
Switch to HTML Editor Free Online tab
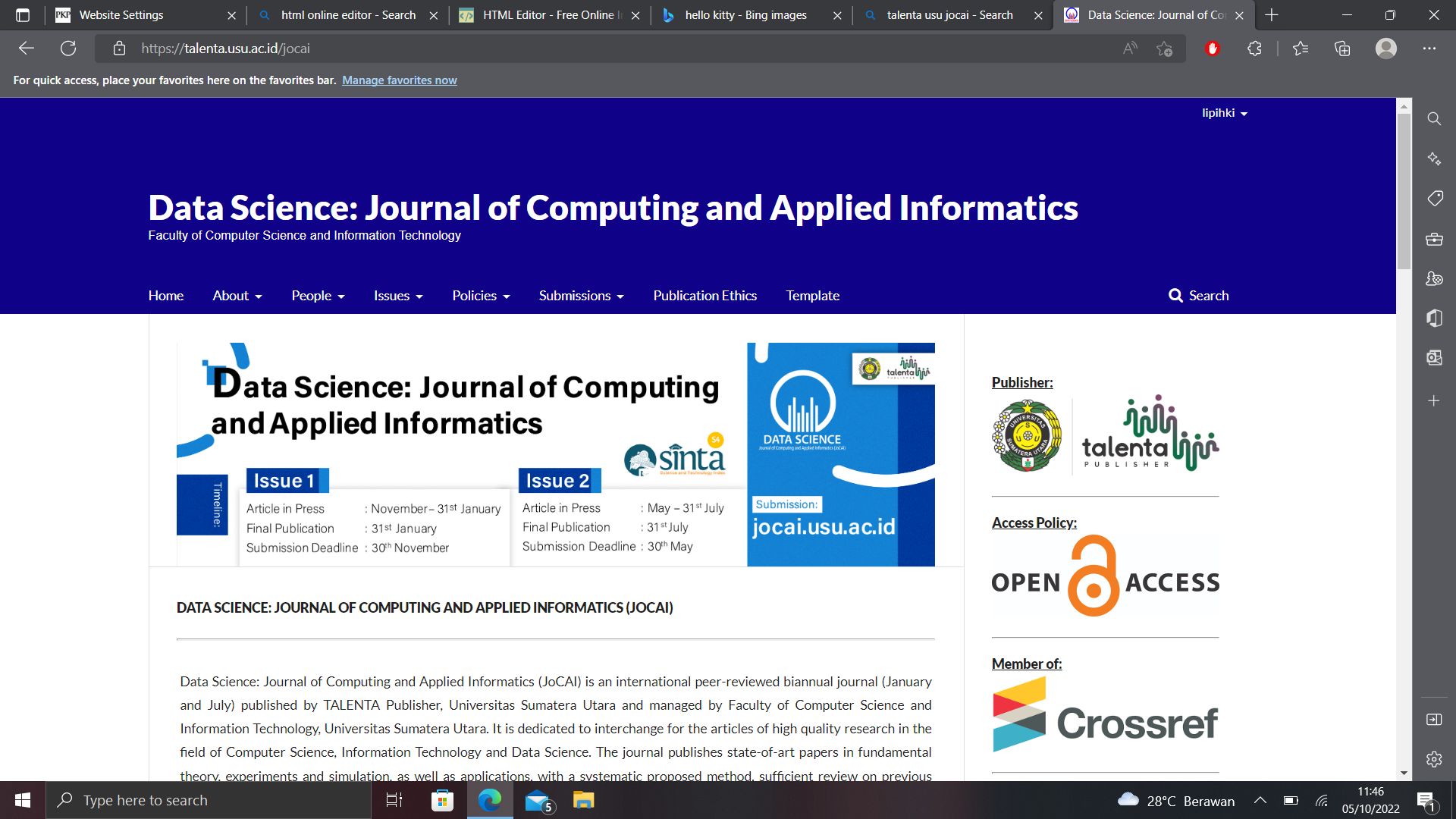[550, 15]
